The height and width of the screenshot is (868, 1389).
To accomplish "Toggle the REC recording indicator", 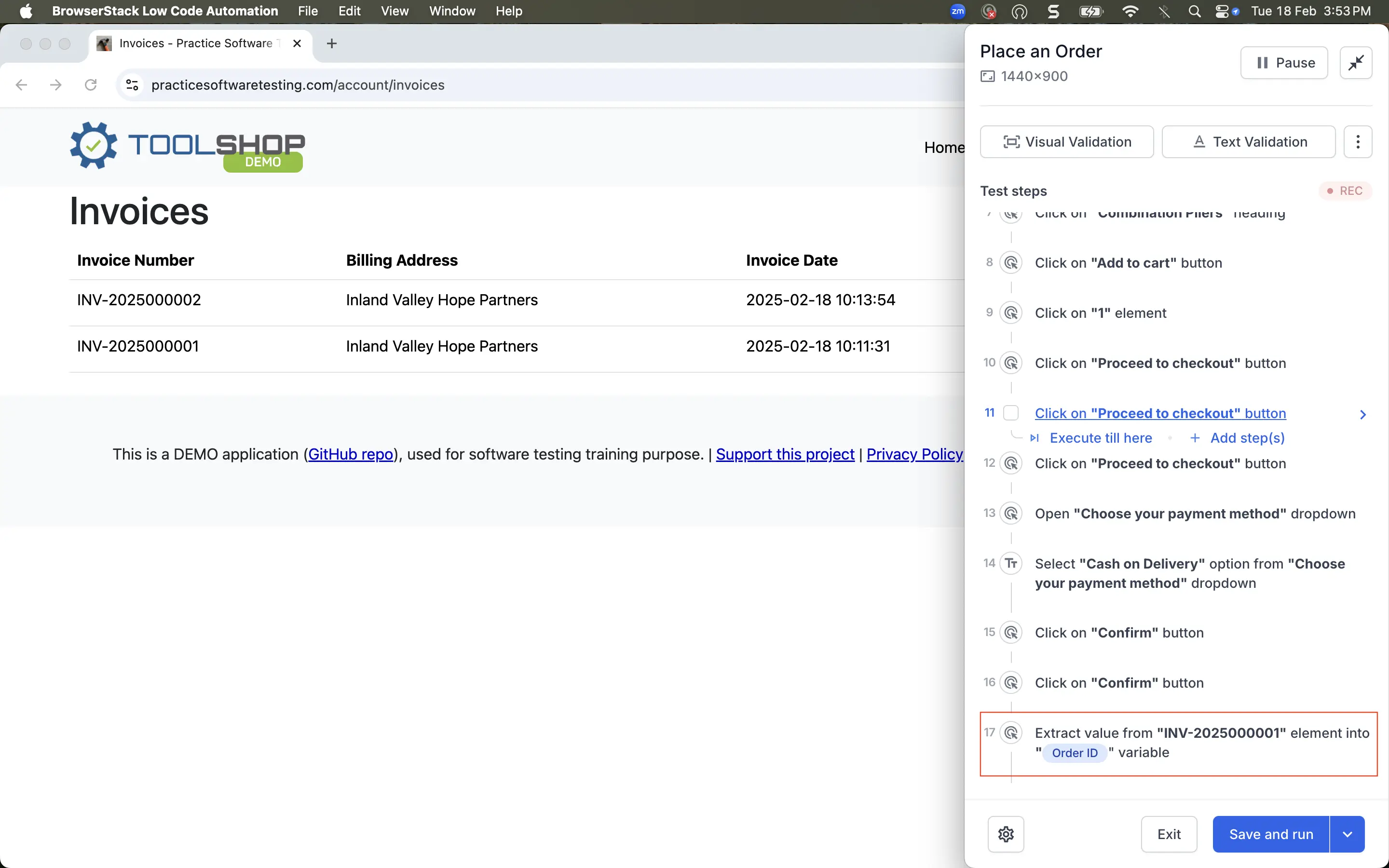I will pyautogui.click(x=1345, y=190).
